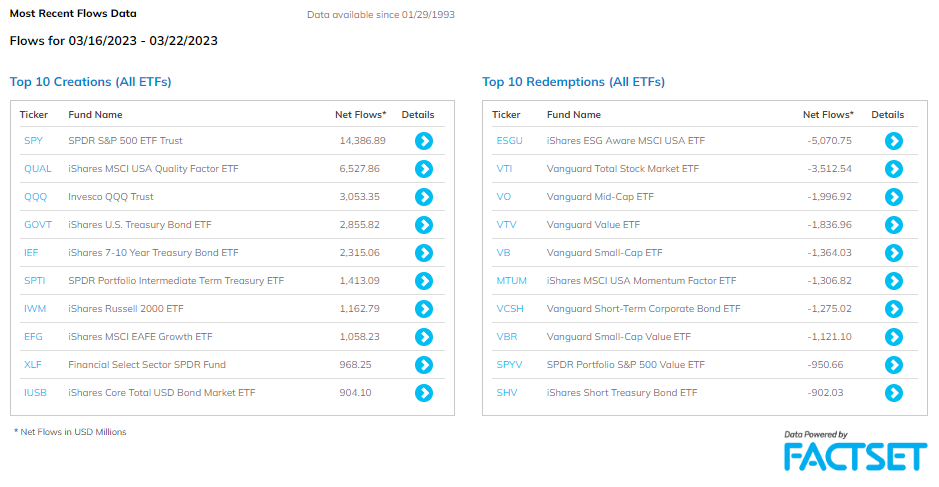Open details arrow for VTV row
939x487 pixels.
point(894,225)
